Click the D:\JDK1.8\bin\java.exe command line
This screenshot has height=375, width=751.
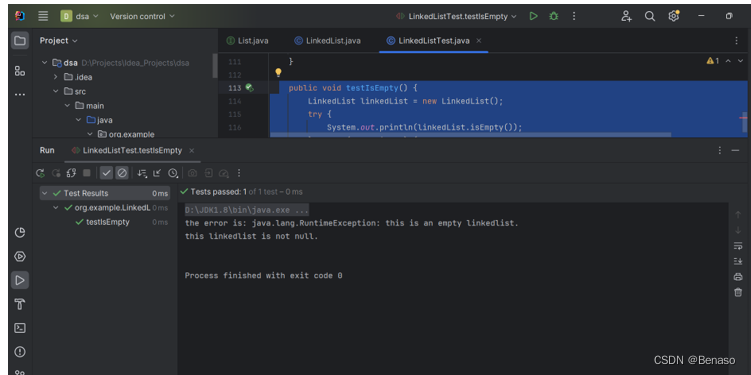click(247, 210)
